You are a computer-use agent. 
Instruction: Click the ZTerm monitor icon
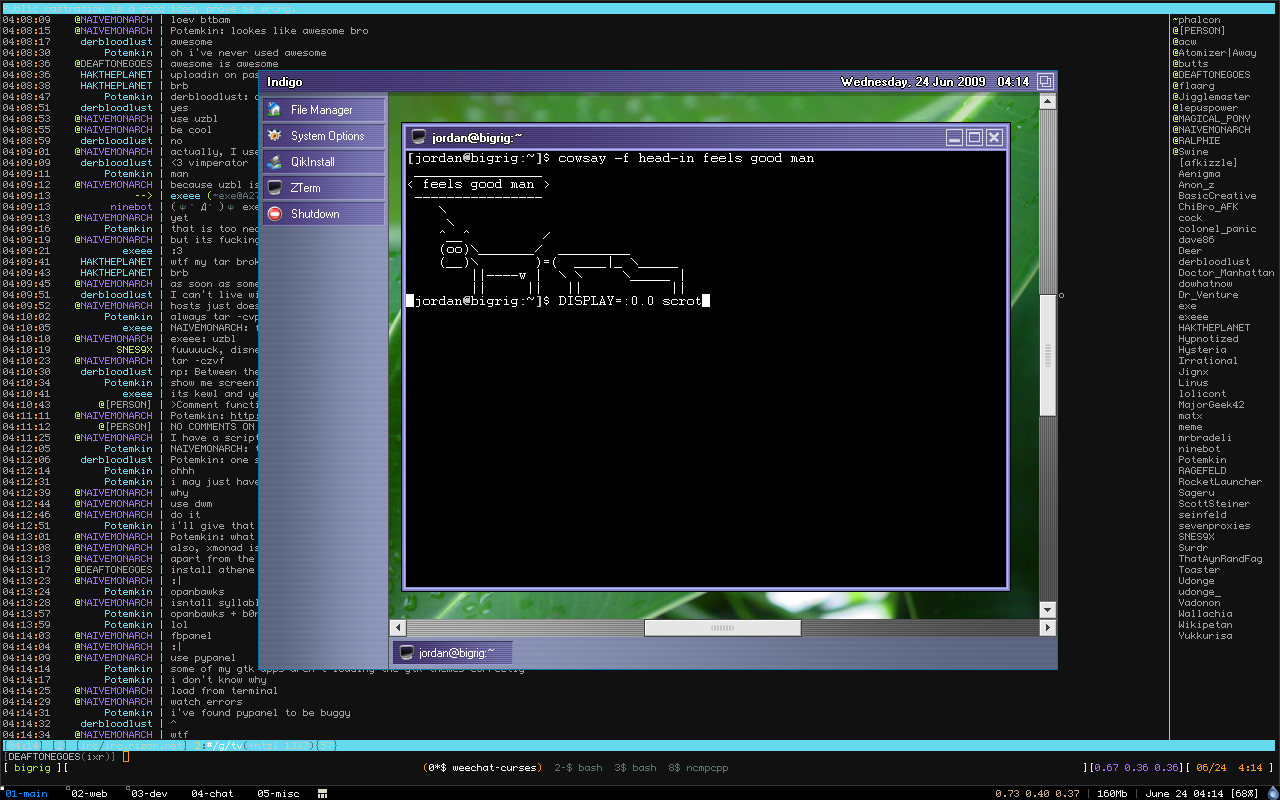pos(275,188)
